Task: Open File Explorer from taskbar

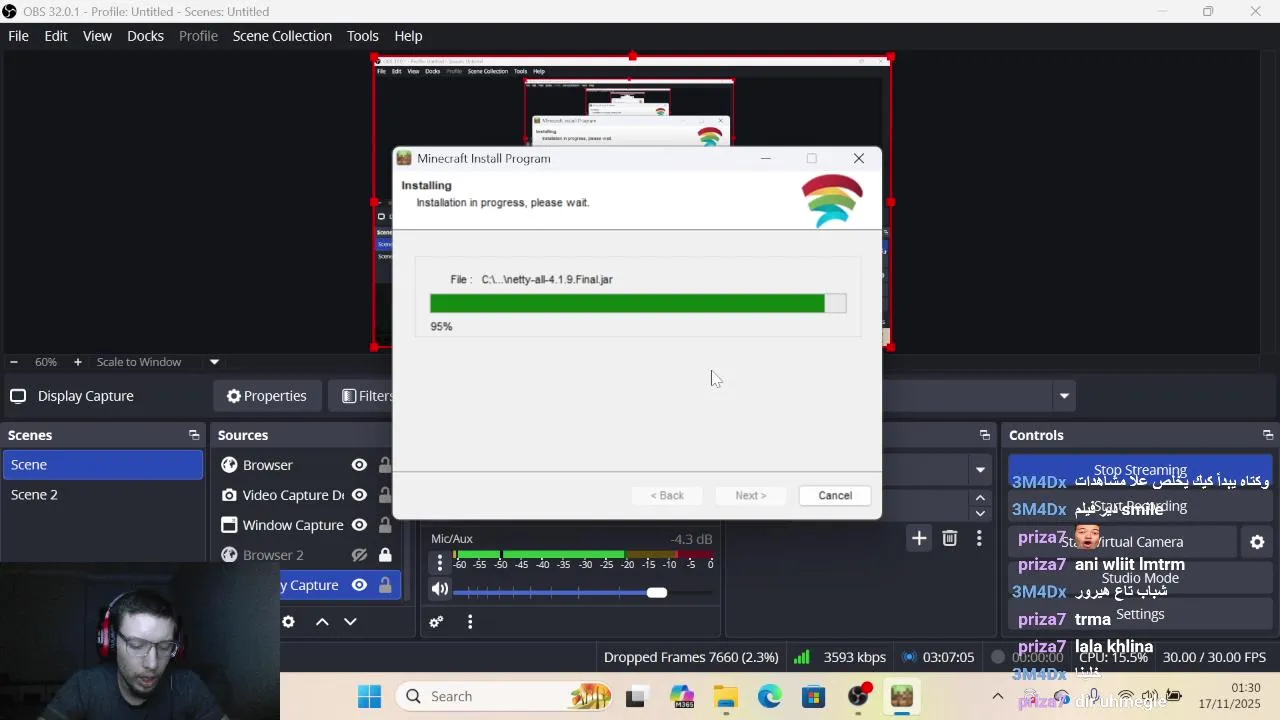Action: coord(726,696)
